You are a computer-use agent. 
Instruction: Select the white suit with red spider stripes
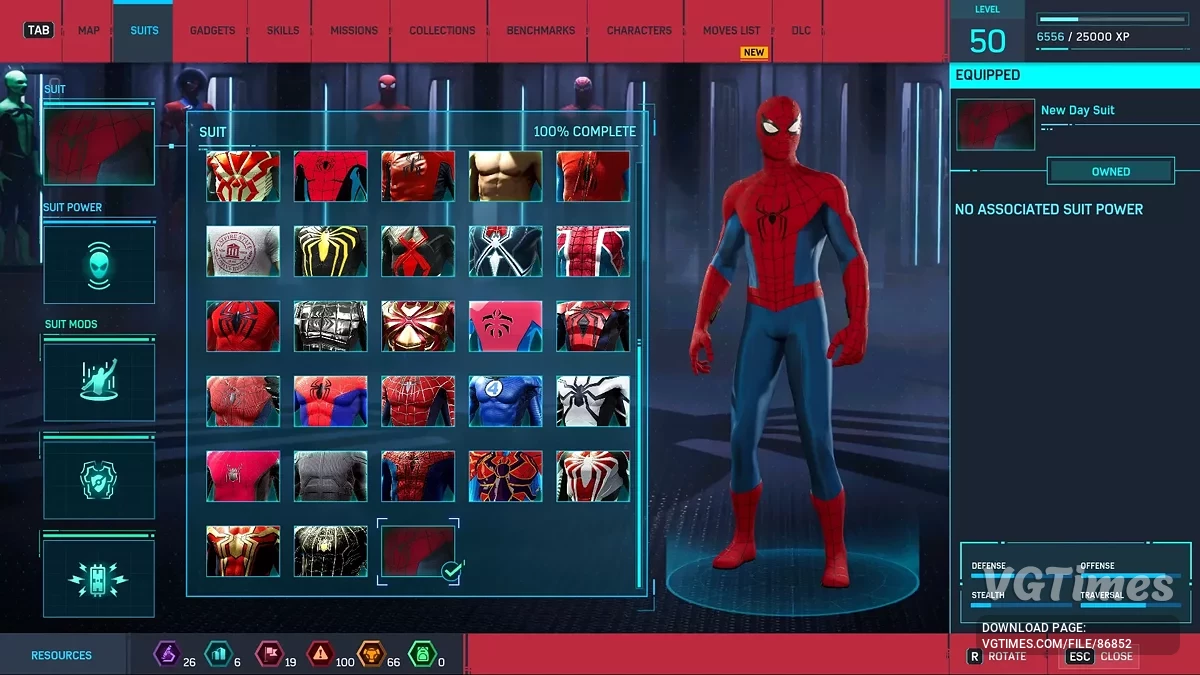[x=593, y=476]
